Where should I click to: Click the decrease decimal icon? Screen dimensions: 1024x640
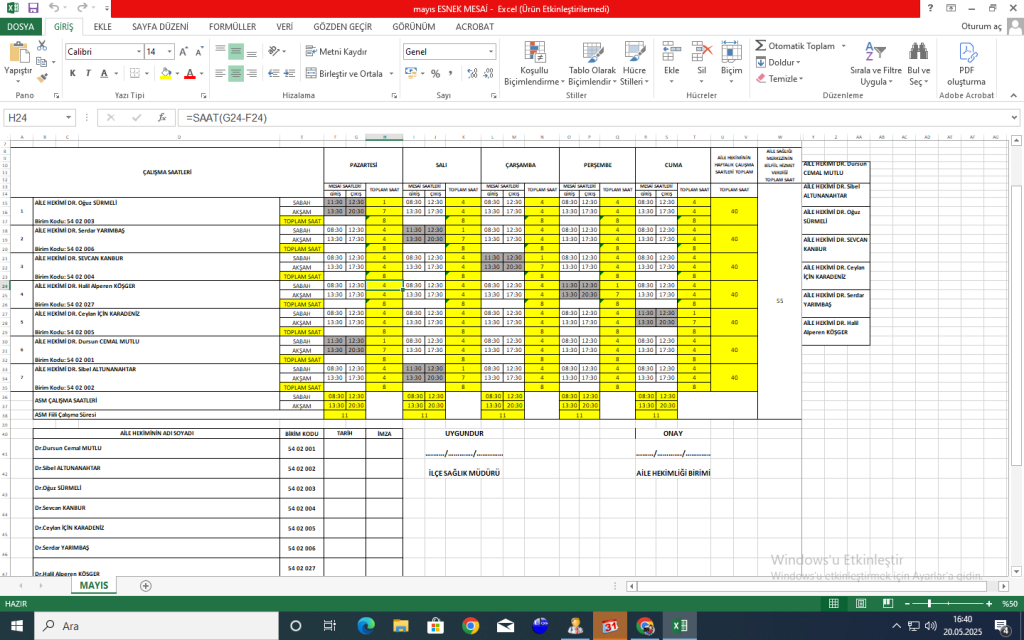pos(488,73)
